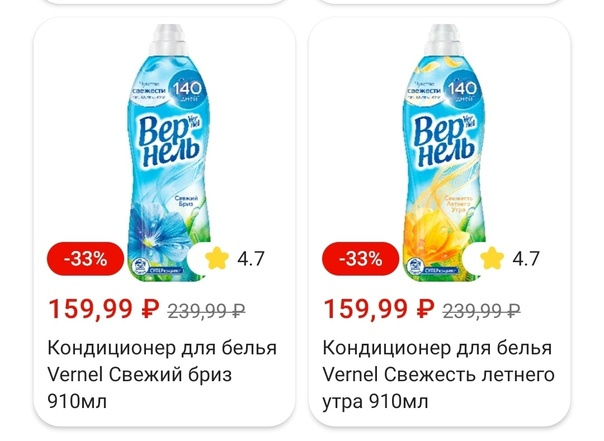The height and width of the screenshot is (441, 604).
Task: Click the star rating icon on Свежесть летнего утра
Action: click(x=492, y=258)
